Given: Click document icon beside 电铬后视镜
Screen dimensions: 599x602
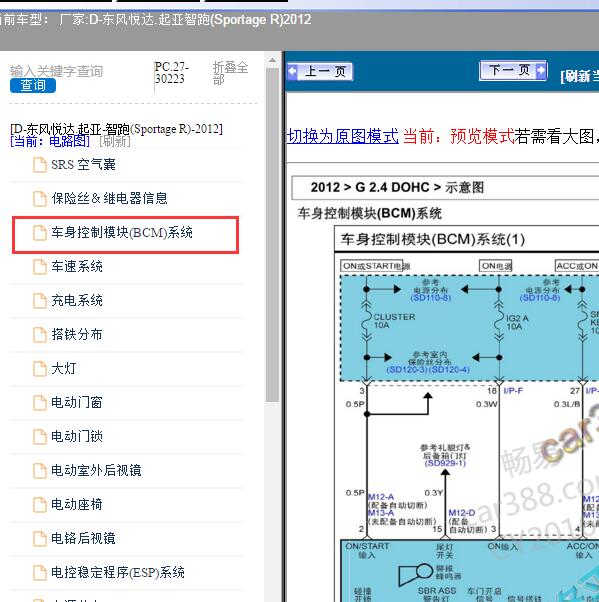Looking at the screenshot, I should (40, 539).
